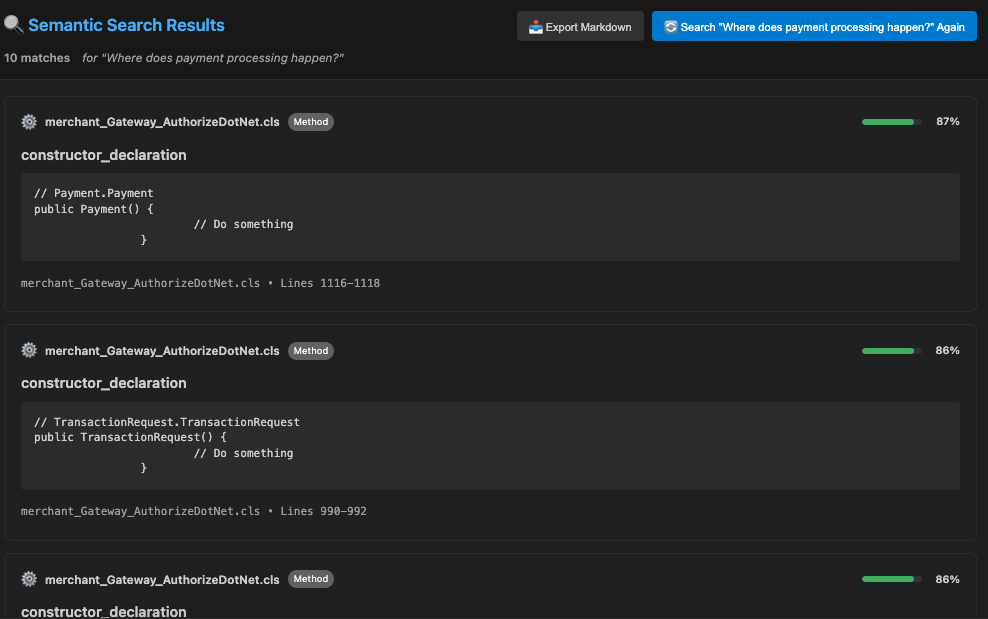
Task: Run Search "Where does payment processing happen?" Again
Action: coord(814,27)
